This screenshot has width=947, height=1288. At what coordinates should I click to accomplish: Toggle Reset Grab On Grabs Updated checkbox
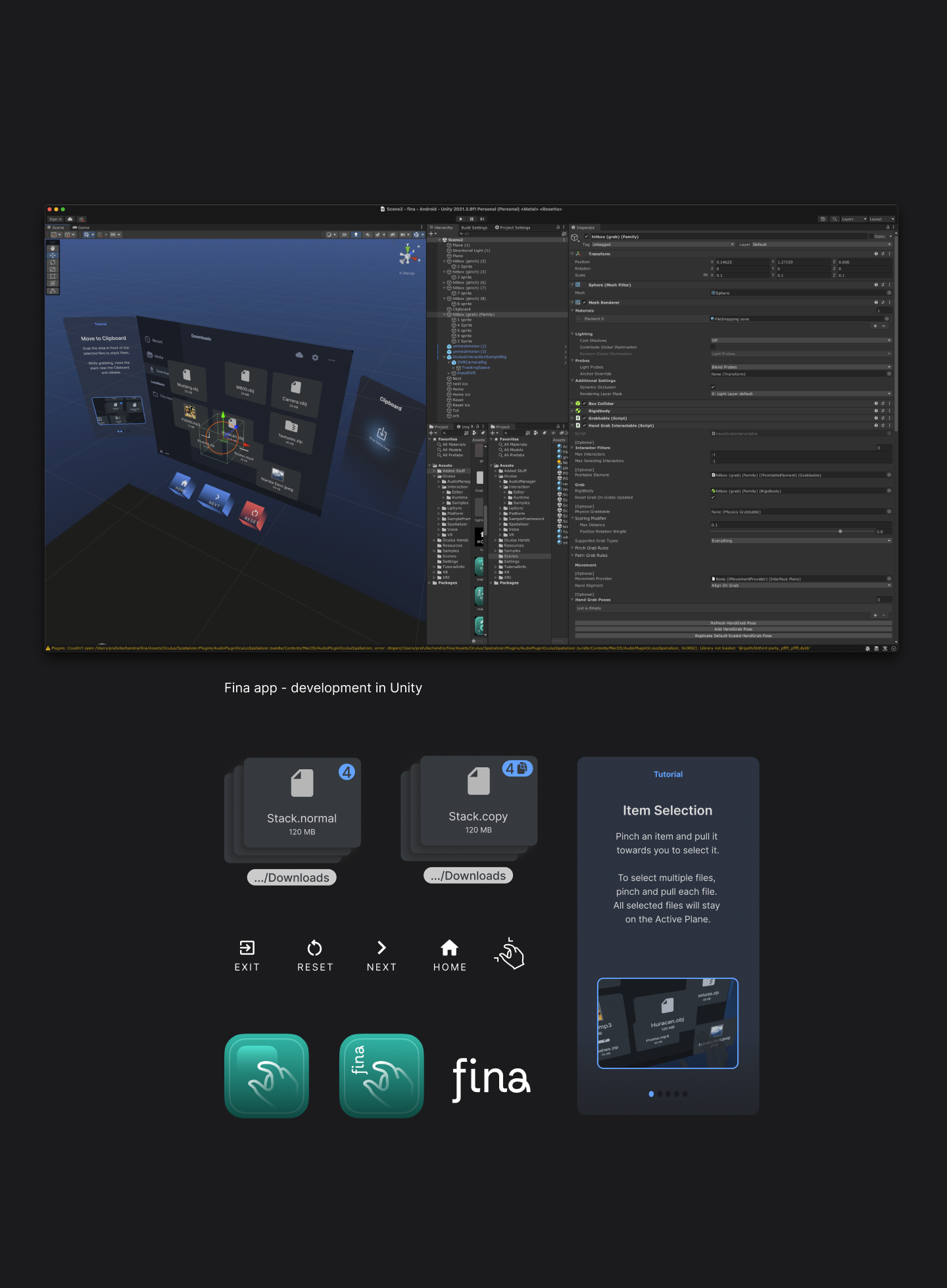coord(712,498)
